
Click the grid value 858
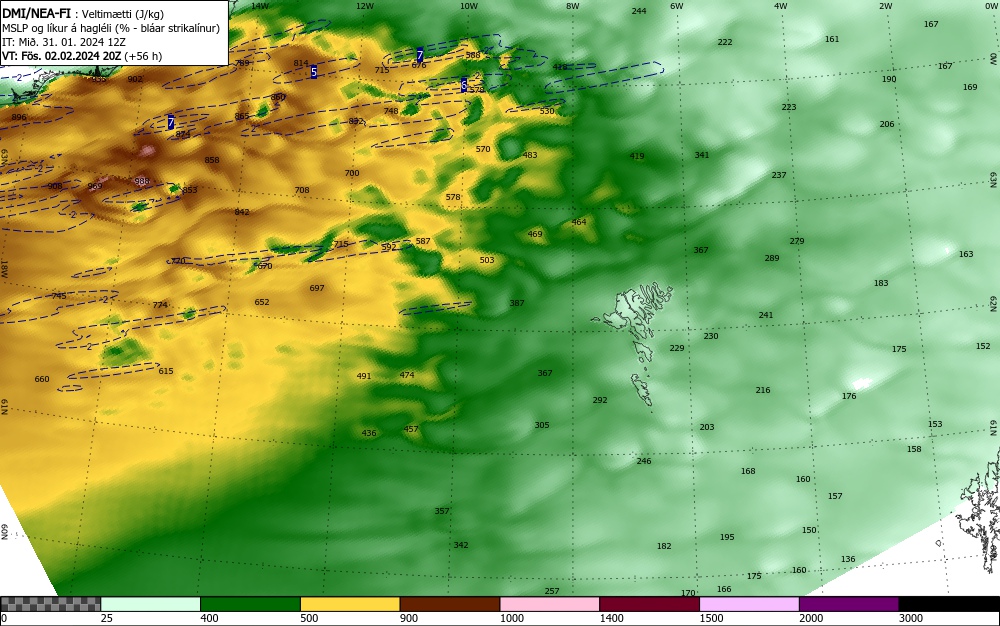point(212,160)
